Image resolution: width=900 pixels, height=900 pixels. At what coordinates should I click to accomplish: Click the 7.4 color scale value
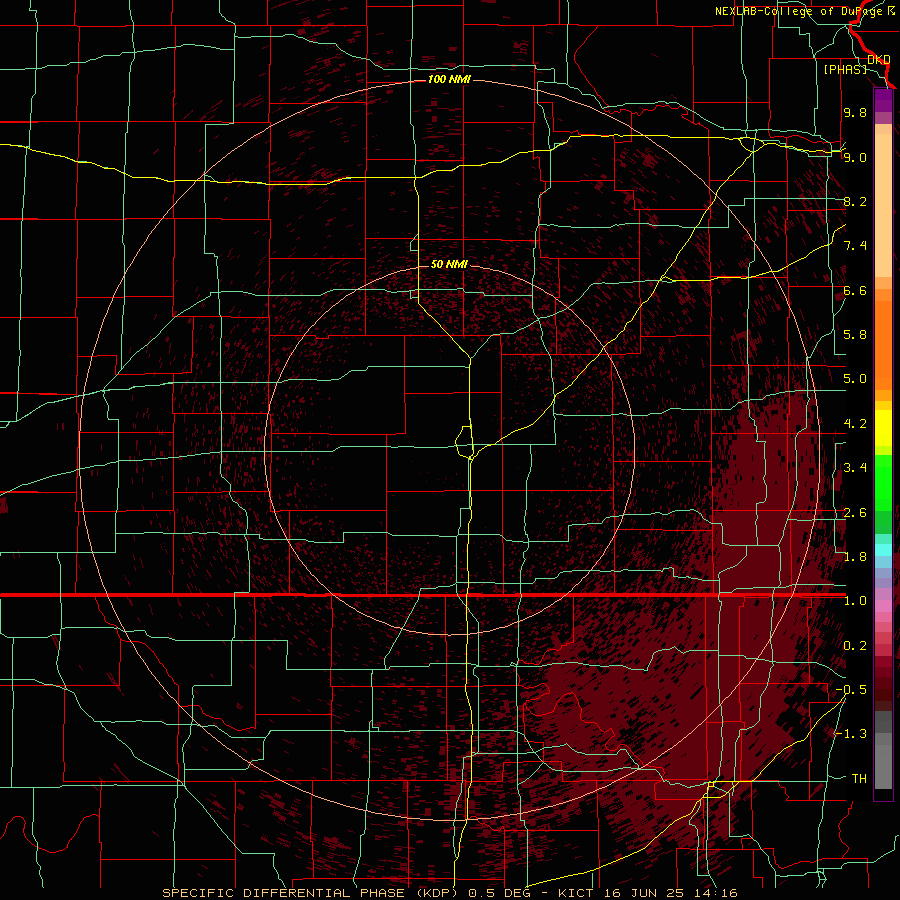pos(855,246)
